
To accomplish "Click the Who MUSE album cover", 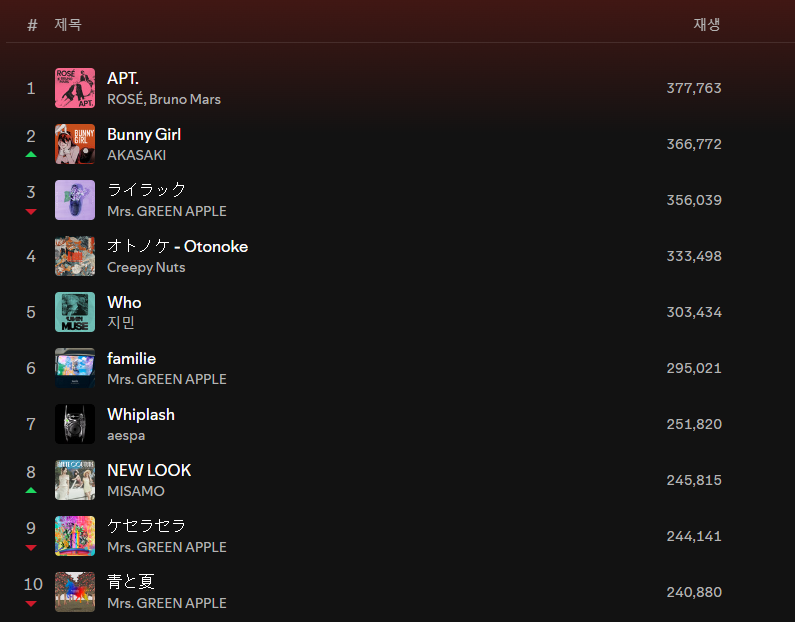I will pos(75,312).
